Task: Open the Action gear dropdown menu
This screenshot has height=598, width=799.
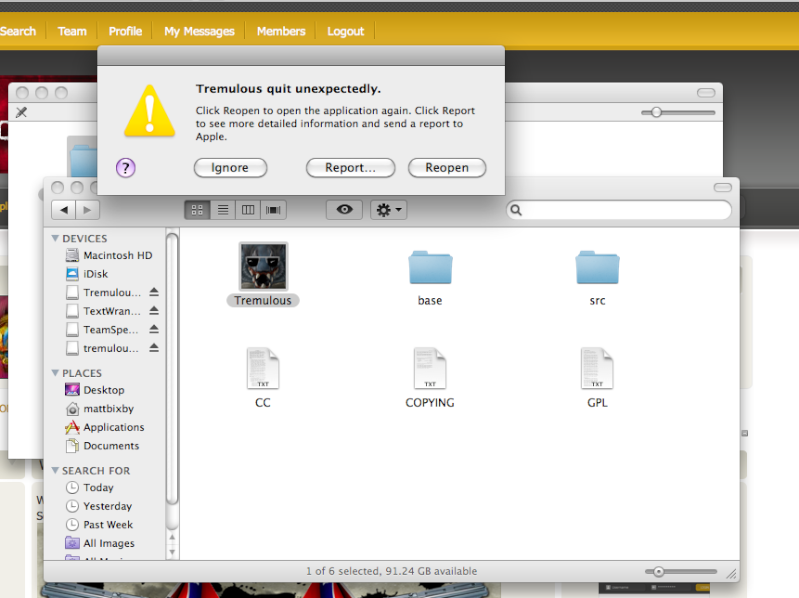Action: [389, 210]
